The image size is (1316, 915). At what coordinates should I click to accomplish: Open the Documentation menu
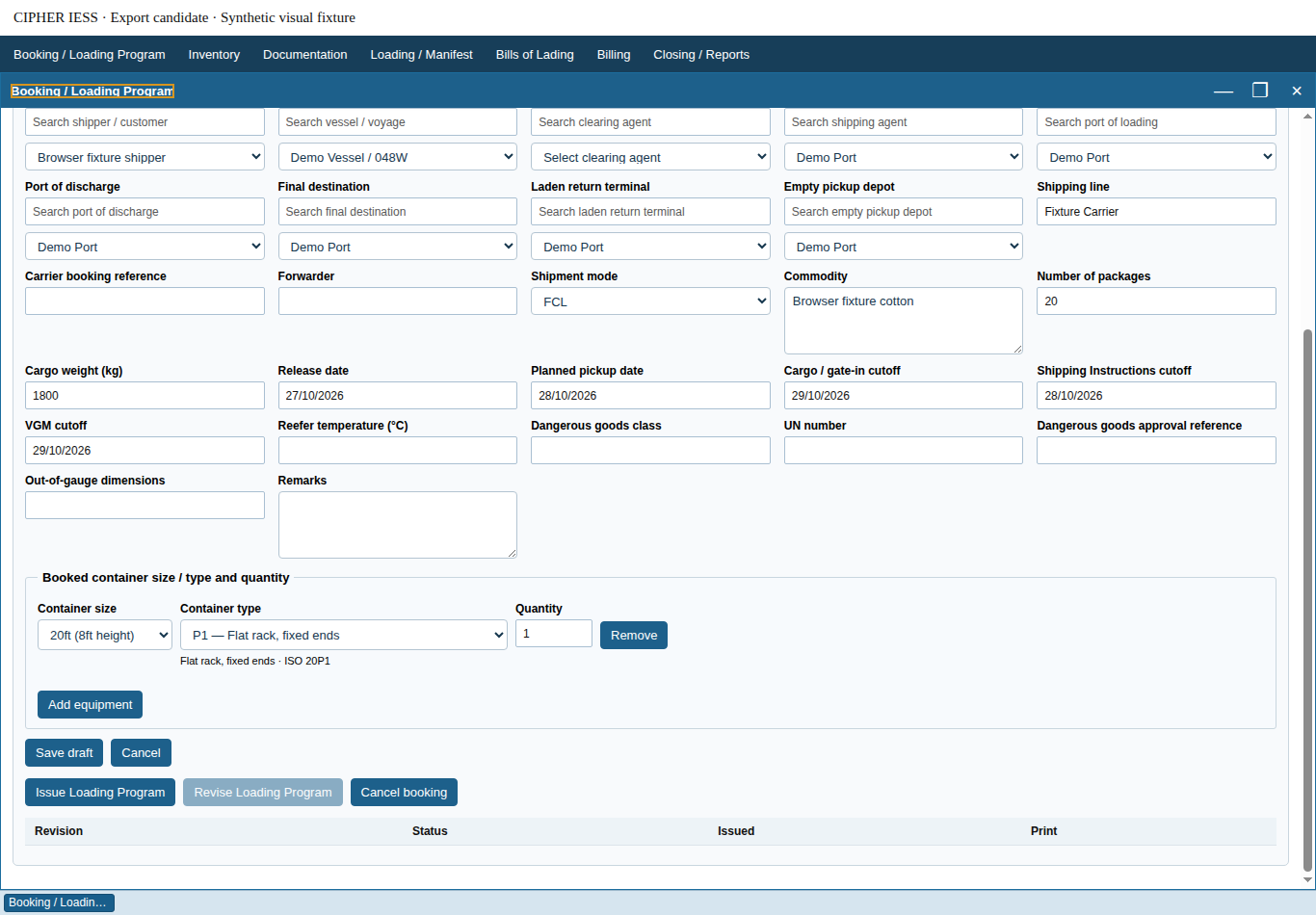(x=305, y=55)
